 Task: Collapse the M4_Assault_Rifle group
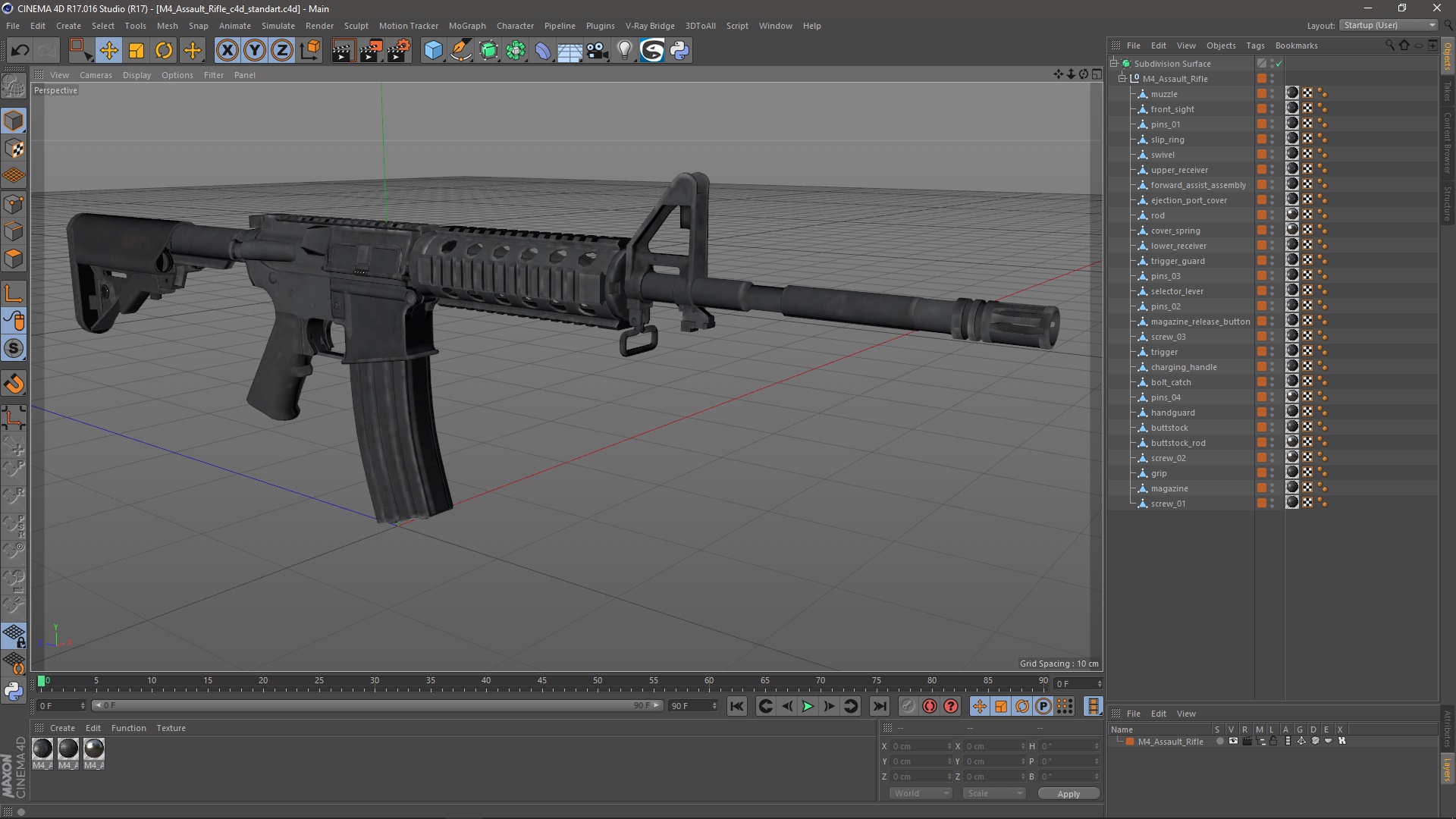pyautogui.click(x=1122, y=79)
